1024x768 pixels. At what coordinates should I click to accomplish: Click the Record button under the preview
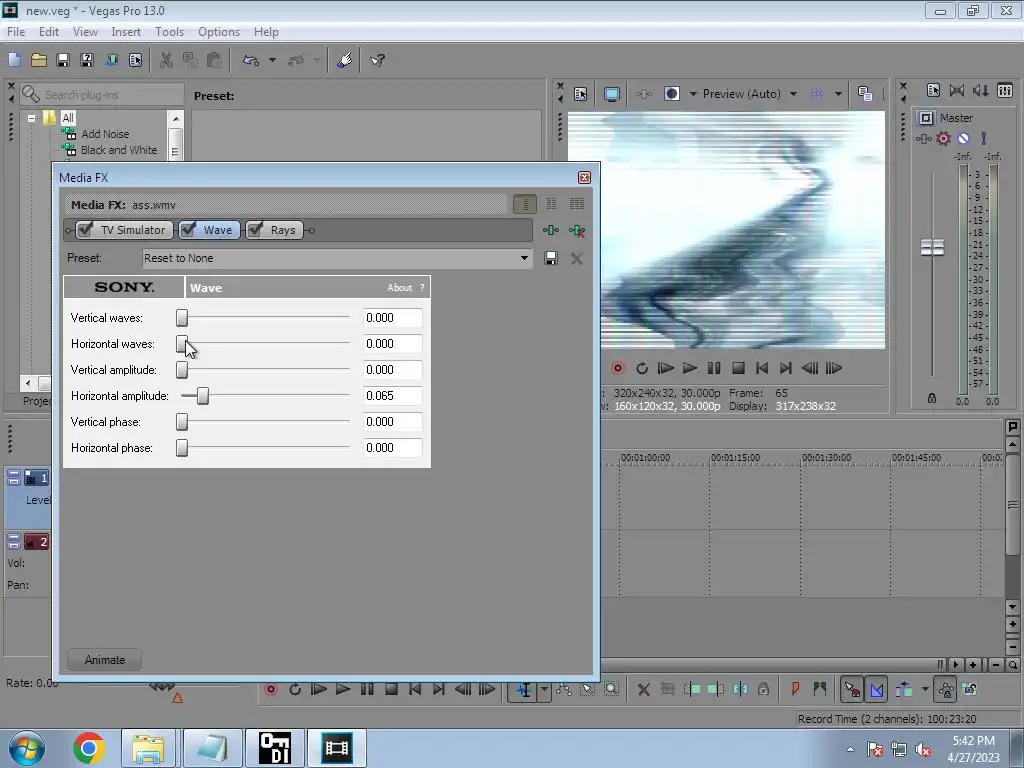pyautogui.click(x=618, y=368)
